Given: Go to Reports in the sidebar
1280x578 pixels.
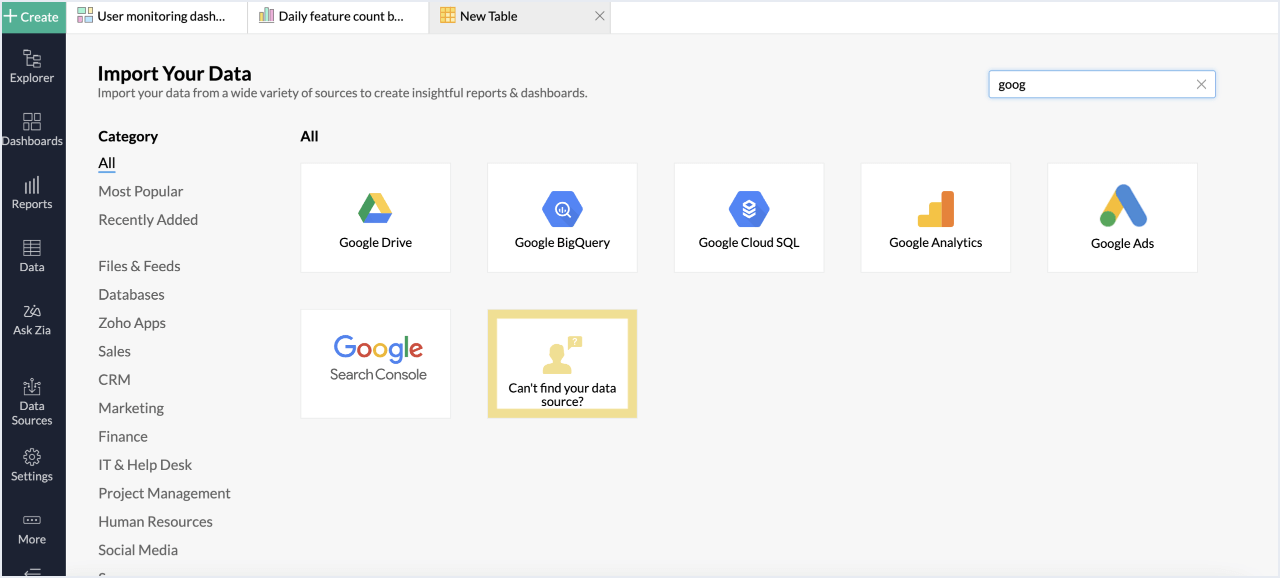Looking at the screenshot, I should [x=32, y=193].
